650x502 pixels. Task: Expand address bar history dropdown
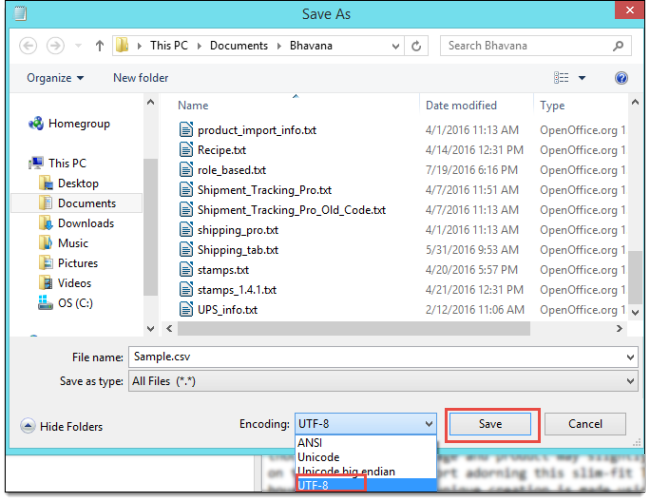coord(395,46)
